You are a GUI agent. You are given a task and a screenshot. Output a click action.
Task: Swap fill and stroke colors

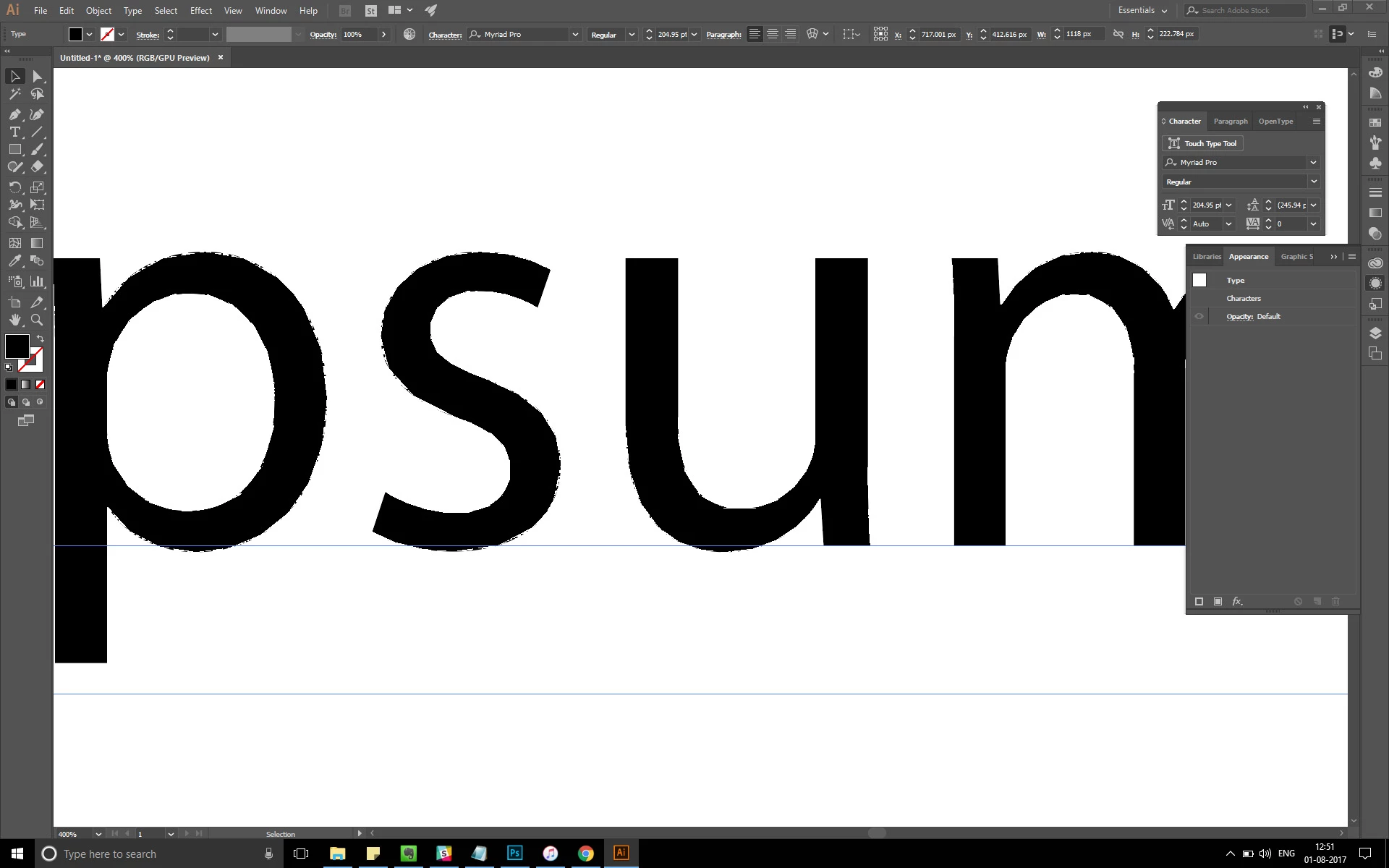[41, 339]
